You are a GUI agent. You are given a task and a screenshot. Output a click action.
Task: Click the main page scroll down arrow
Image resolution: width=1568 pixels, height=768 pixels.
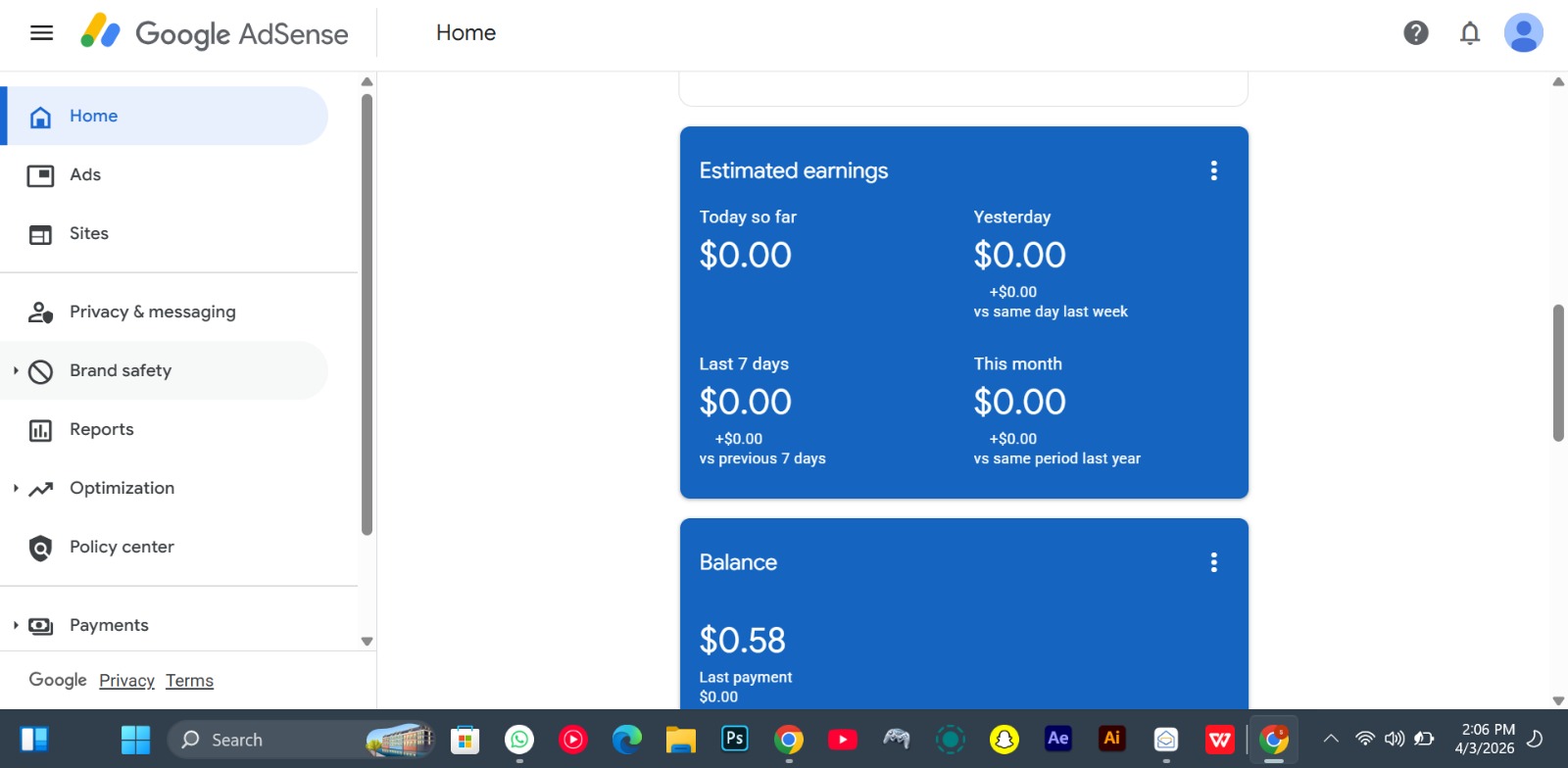(x=1558, y=700)
